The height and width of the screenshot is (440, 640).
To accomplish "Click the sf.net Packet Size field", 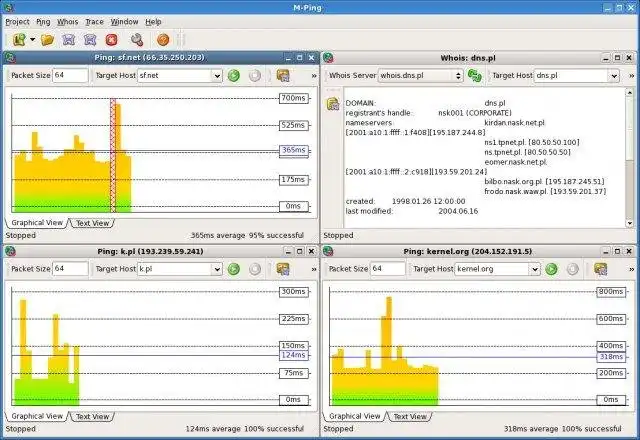I will pyautogui.click(x=70, y=75).
